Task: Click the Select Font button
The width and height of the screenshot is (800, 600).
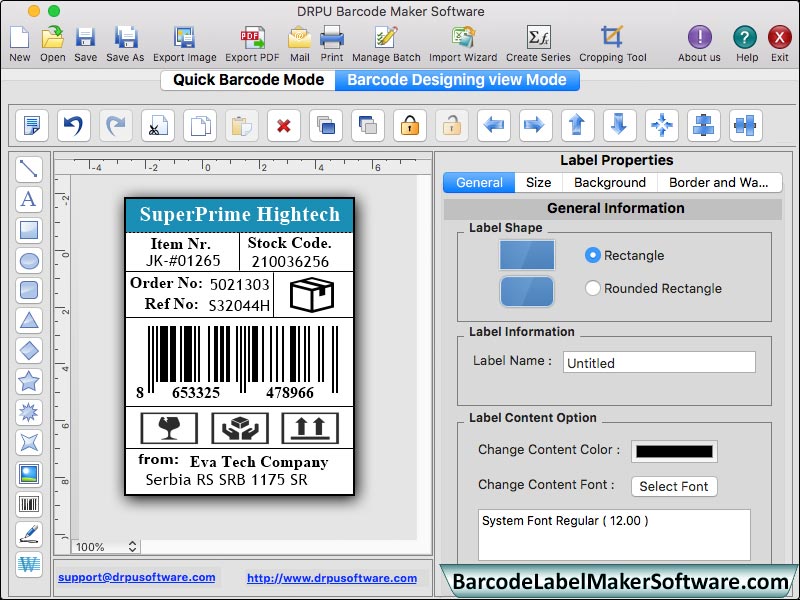Action: click(x=674, y=486)
